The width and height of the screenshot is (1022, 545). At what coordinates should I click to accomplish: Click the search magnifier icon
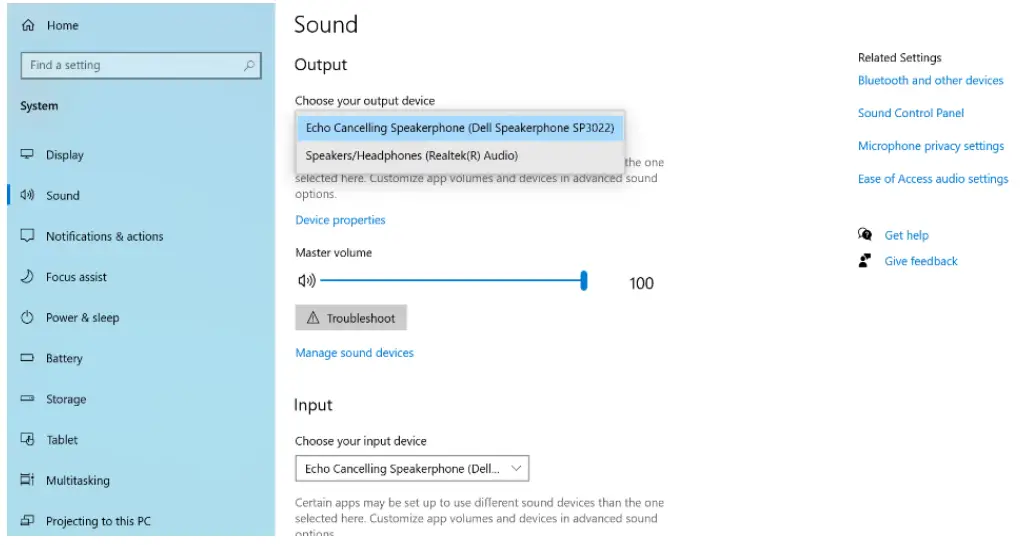coord(249,66)
